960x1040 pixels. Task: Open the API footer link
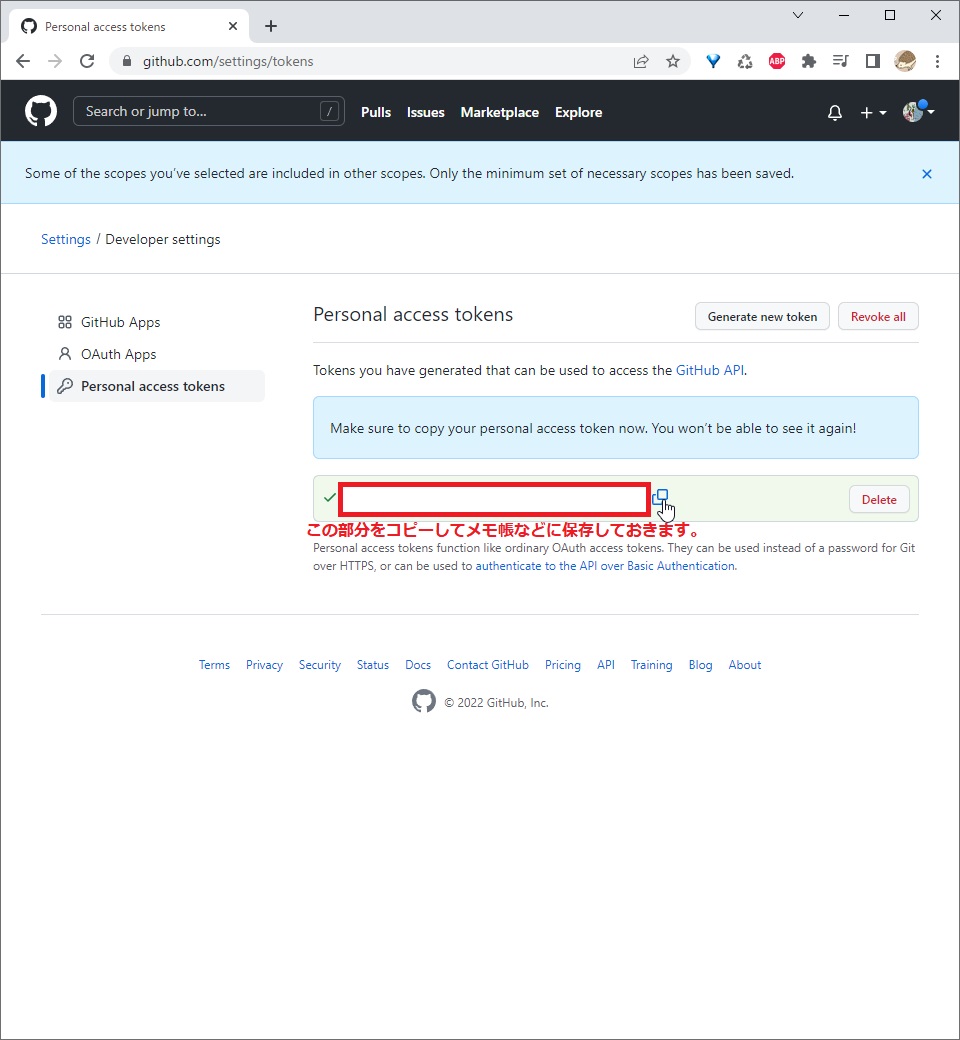click(606, 665)
